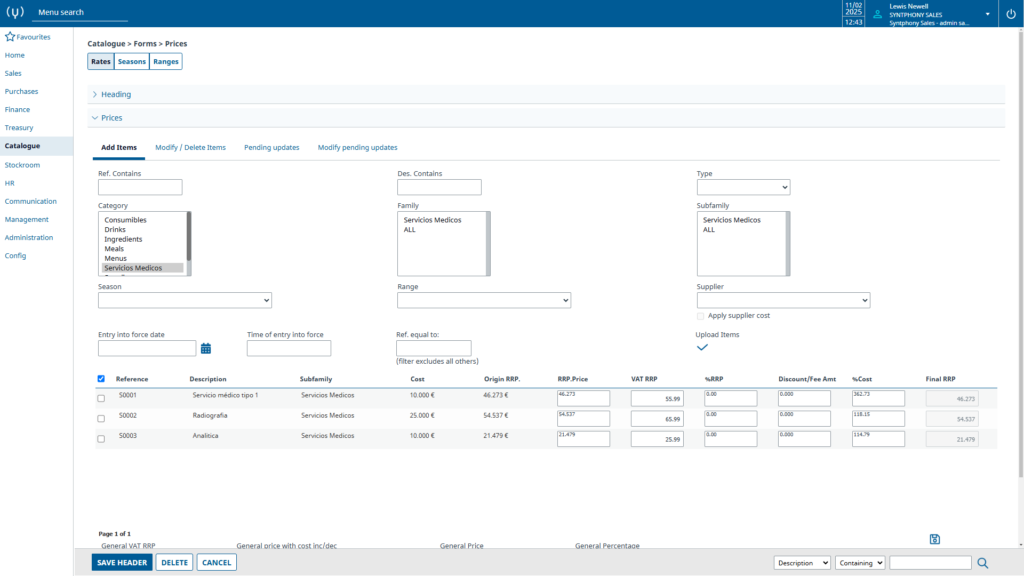Open the entry into force calendar picker
This screenshot has width=1024, height=576.
[206, 349]
